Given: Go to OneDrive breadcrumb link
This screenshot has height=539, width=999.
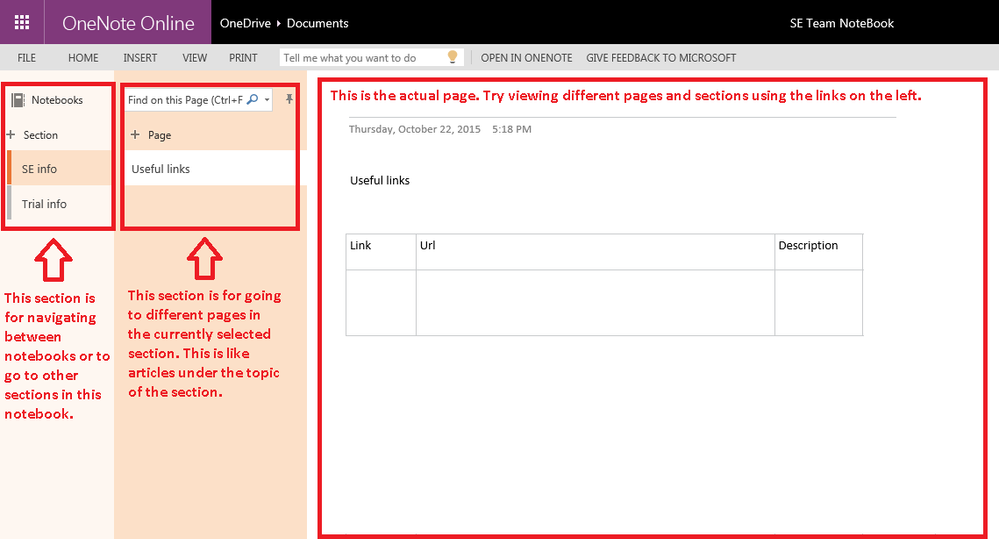Looking at the screenshot, I should (x=245, y=23).
